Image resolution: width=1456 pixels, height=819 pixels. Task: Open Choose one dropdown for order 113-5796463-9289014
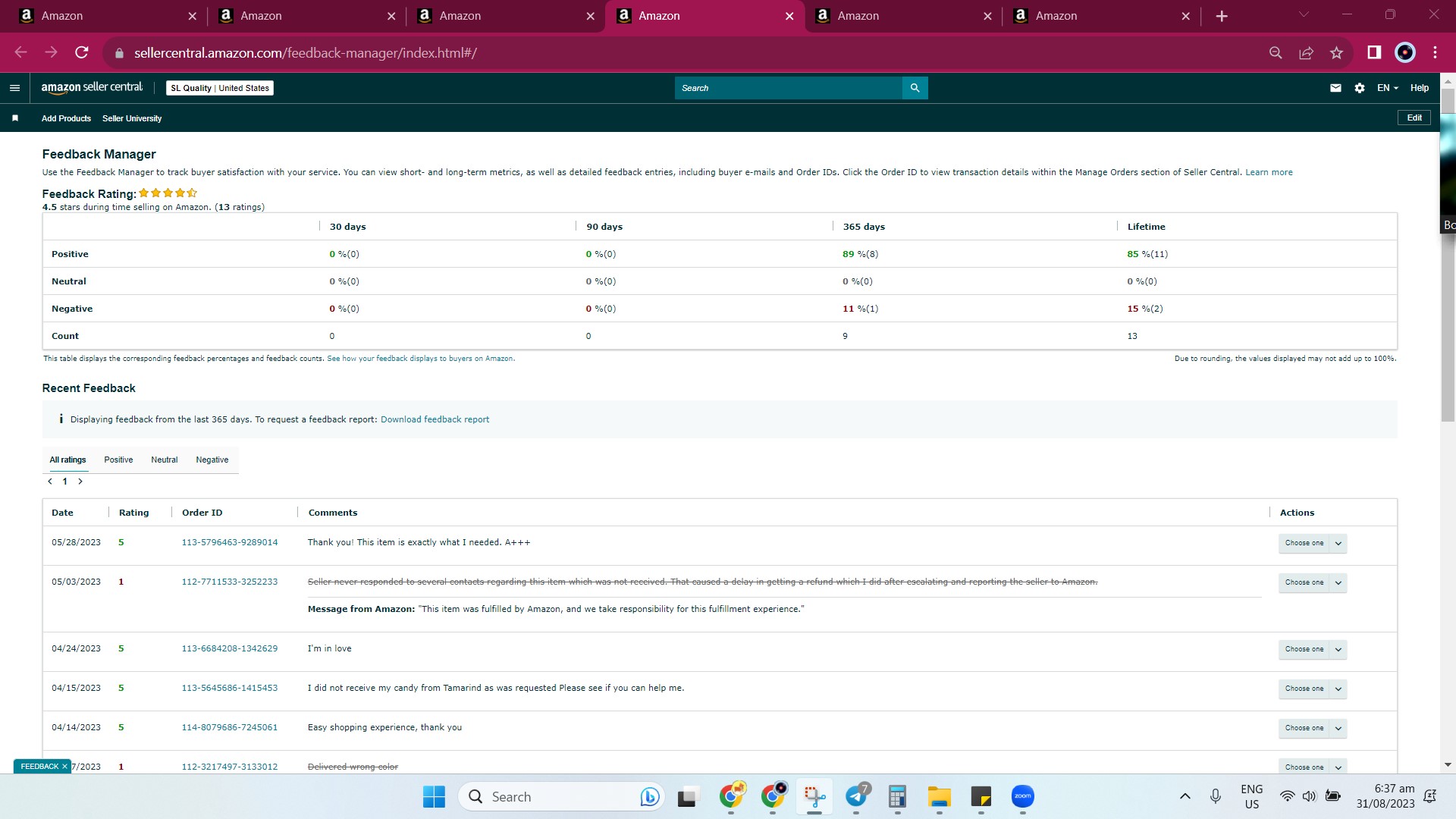(x=1312, y=543)
